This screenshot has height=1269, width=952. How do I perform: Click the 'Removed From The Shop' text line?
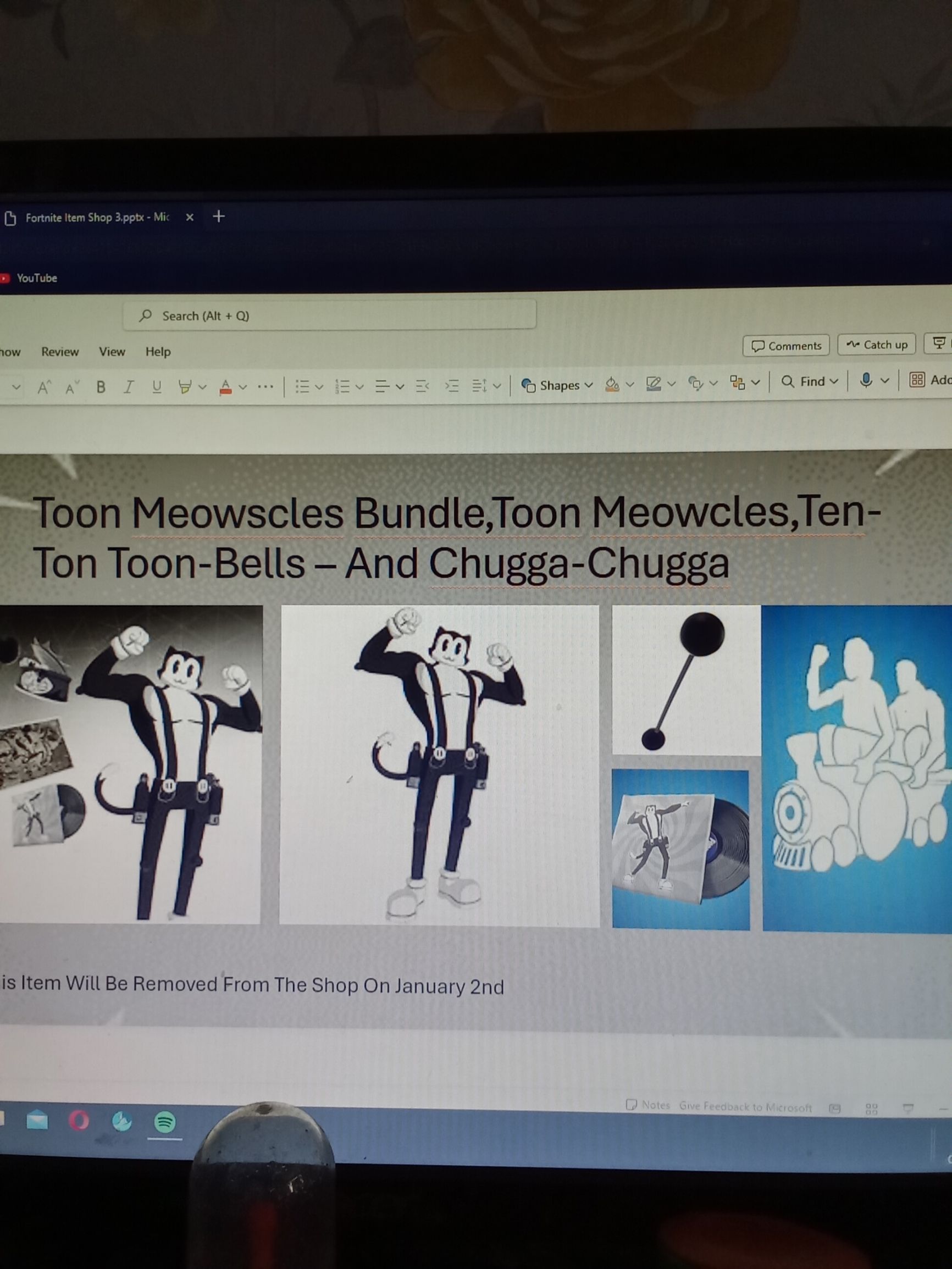click(252, 985)
